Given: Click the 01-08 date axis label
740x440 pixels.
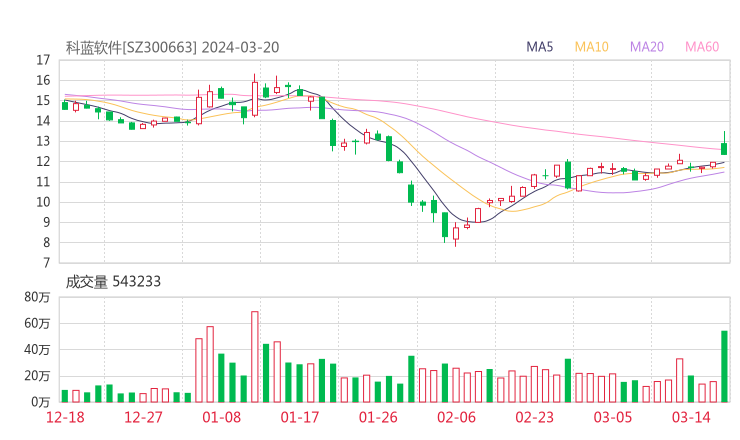Looking at the screenshot, I should (x=221, y=417).
